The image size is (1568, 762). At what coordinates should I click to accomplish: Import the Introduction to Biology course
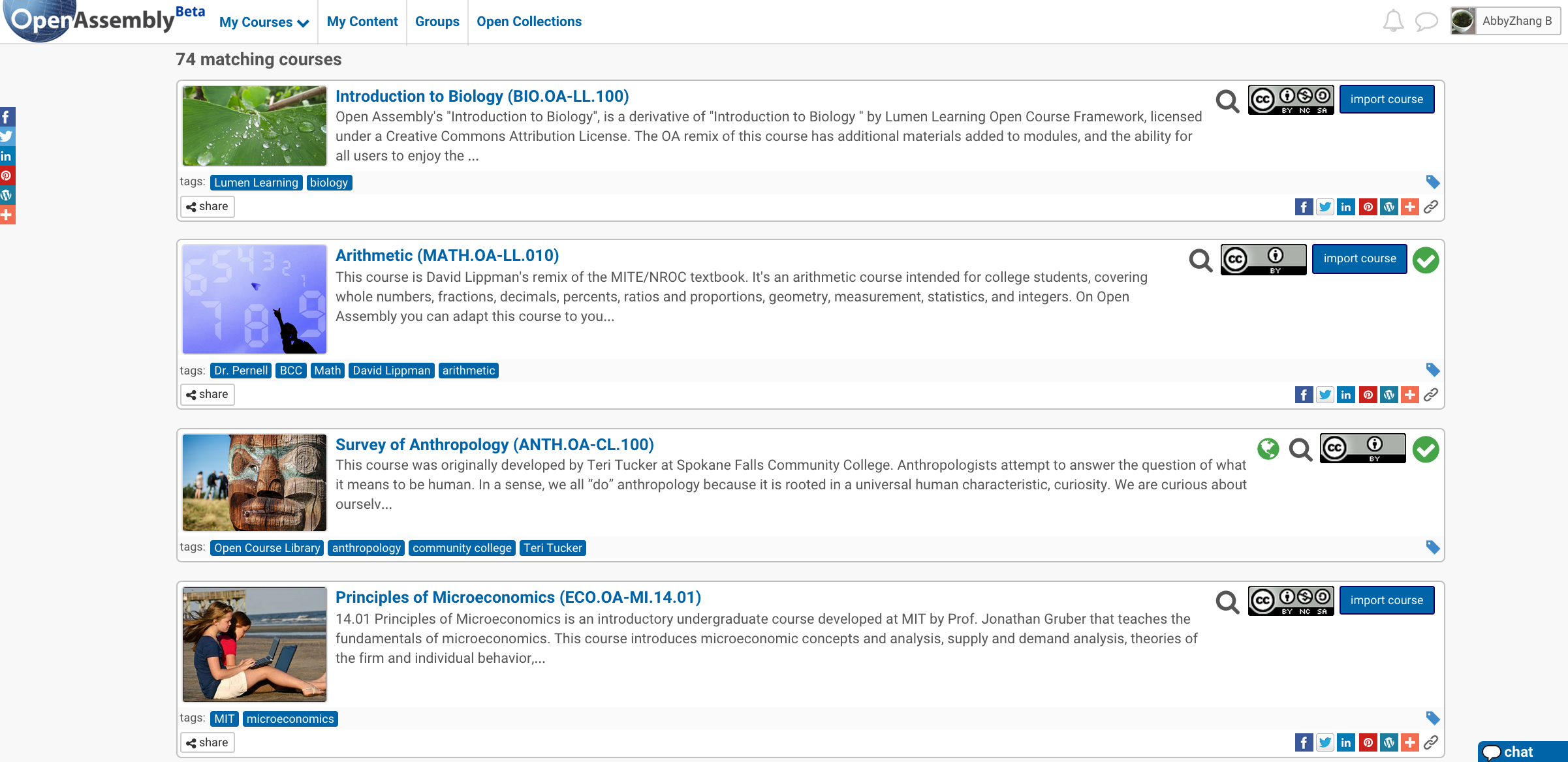[1387, 99]
